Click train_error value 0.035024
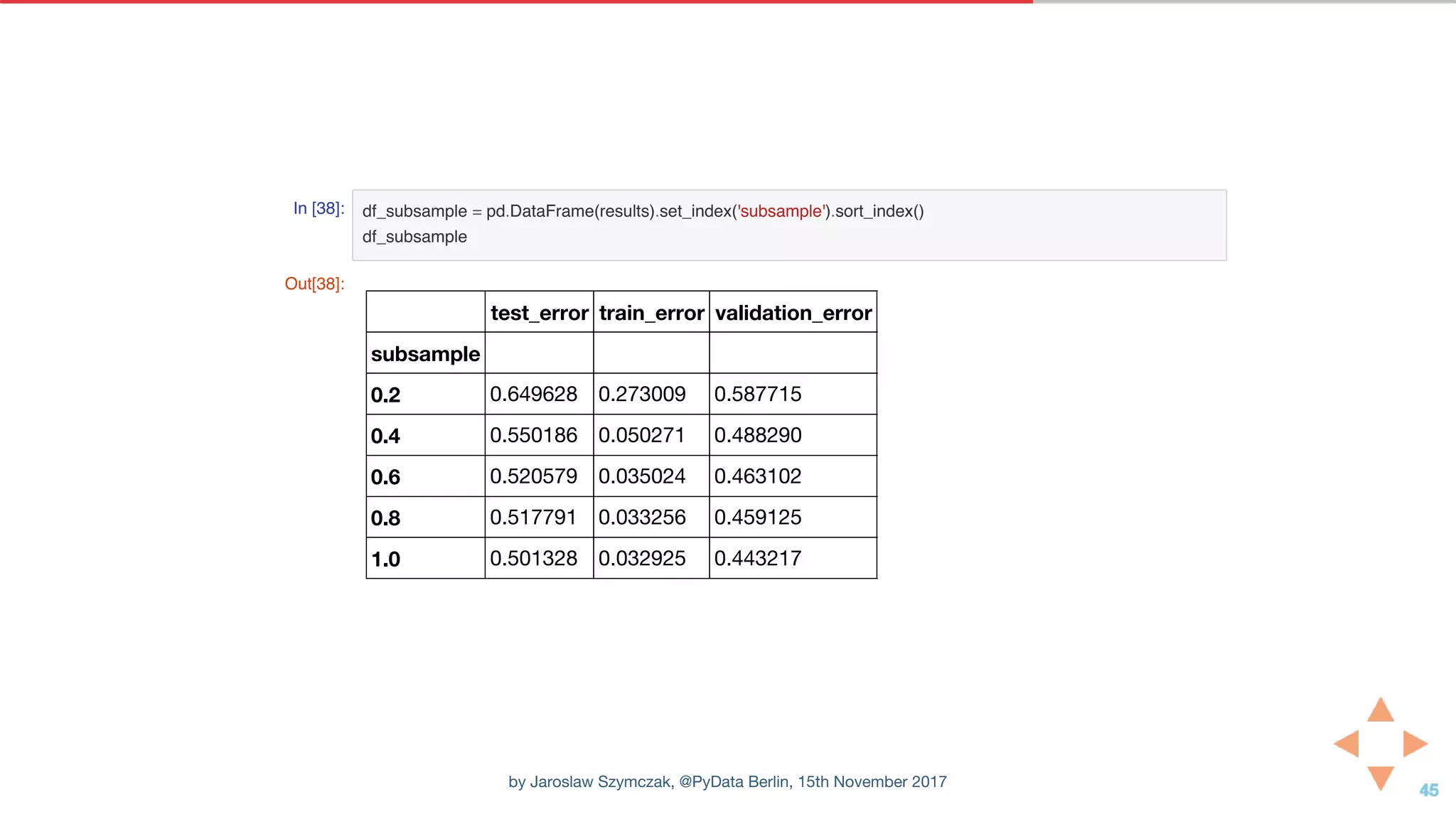 click(x=642, y=476)
